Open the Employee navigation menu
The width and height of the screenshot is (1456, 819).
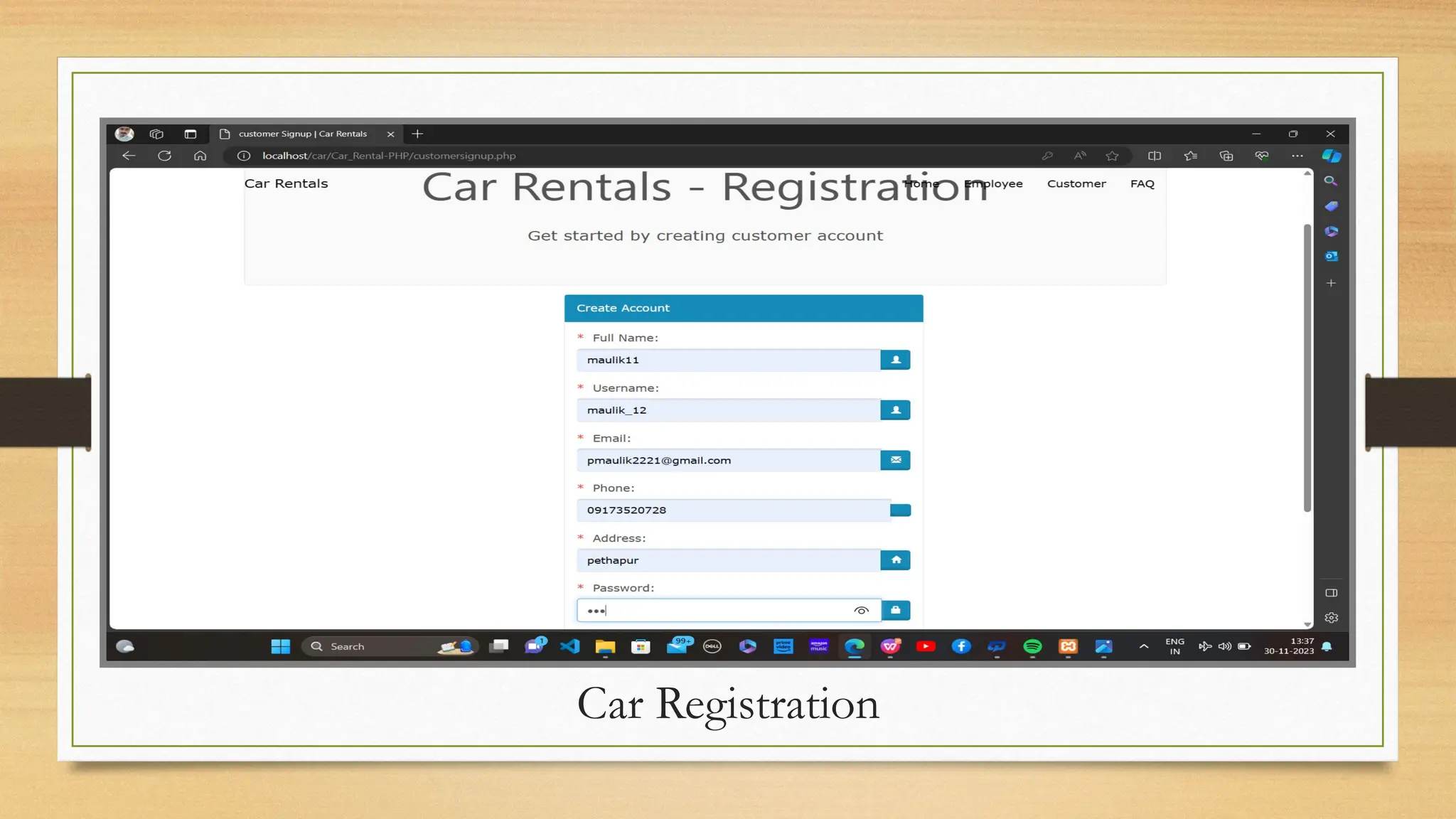pos(993,183)
